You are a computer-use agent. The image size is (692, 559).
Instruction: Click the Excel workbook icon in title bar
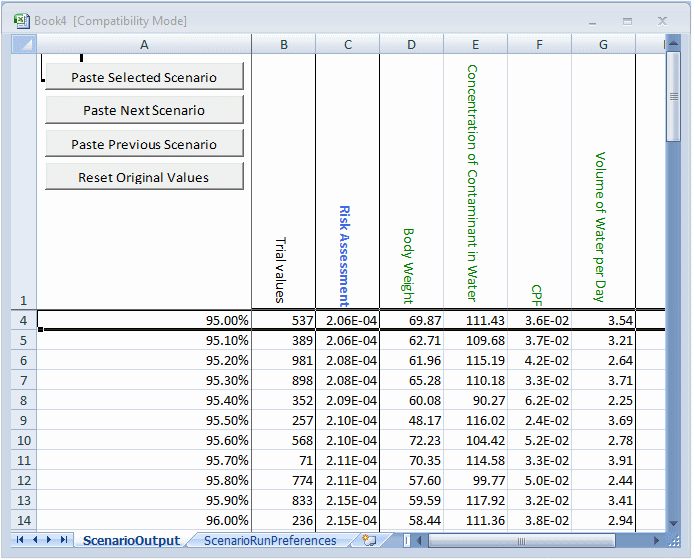tap(21, 21)
